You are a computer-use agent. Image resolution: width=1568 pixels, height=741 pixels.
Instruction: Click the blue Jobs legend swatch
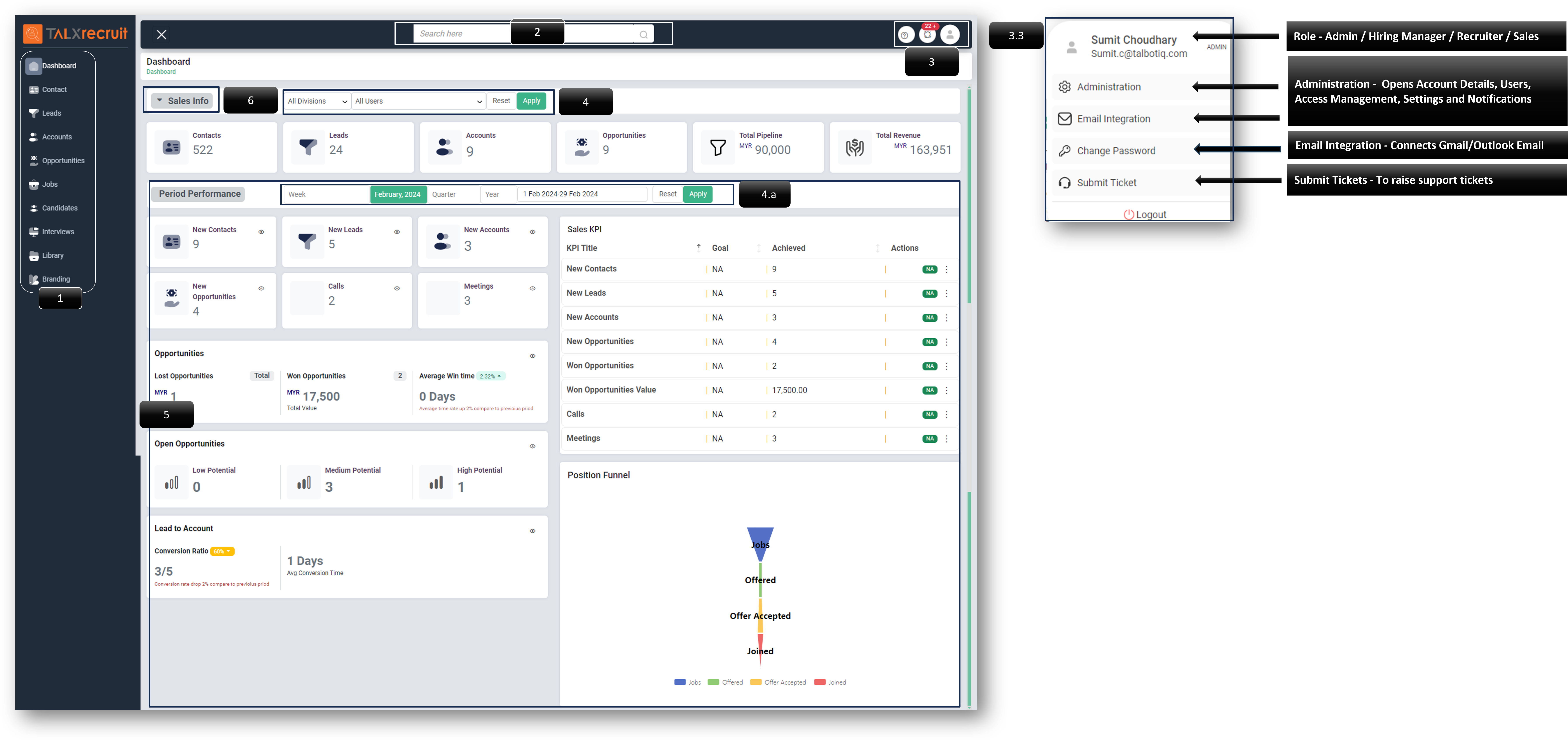[x=680, y=682]
